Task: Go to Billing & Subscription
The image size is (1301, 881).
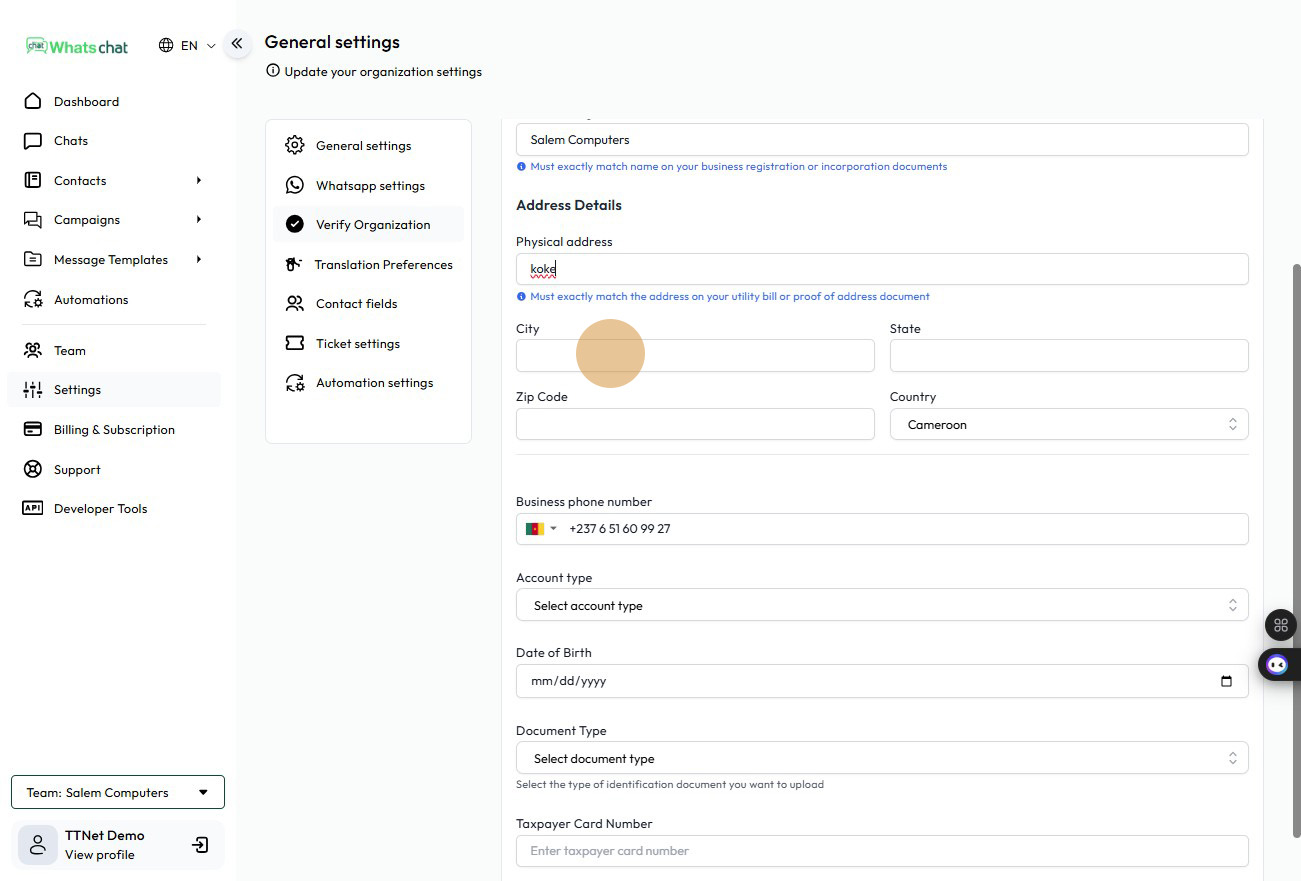Action: coord(113,429)
